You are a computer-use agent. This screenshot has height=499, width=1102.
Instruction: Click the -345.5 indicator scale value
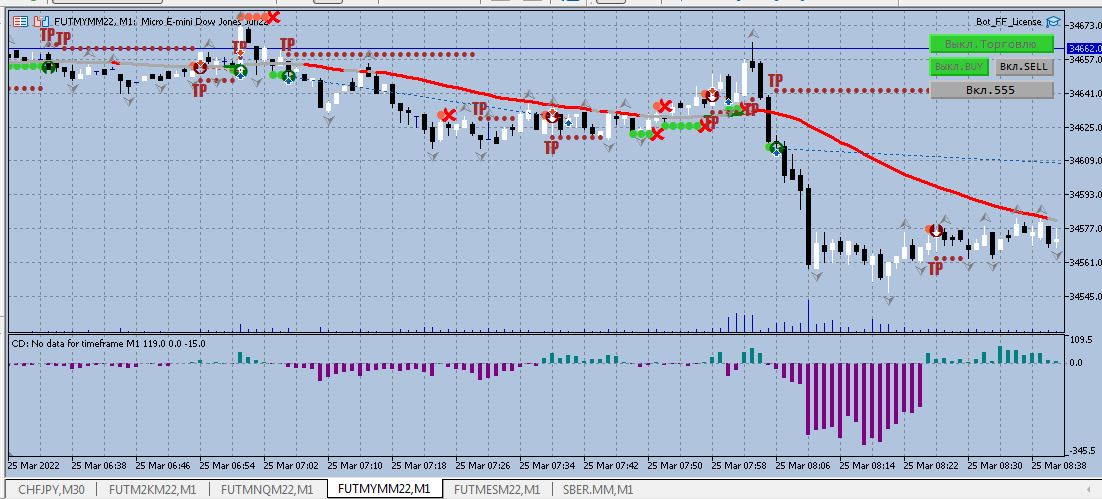pyautogui.click(x=1083, y=451)
